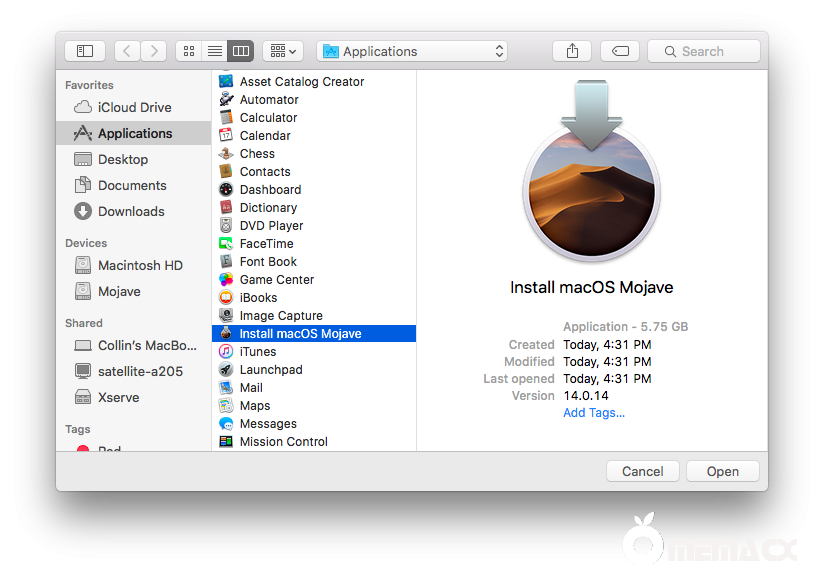This screenshot has width=824, height=571.
Task: Click the Share toolbar icon
Action: coord(572,51)
